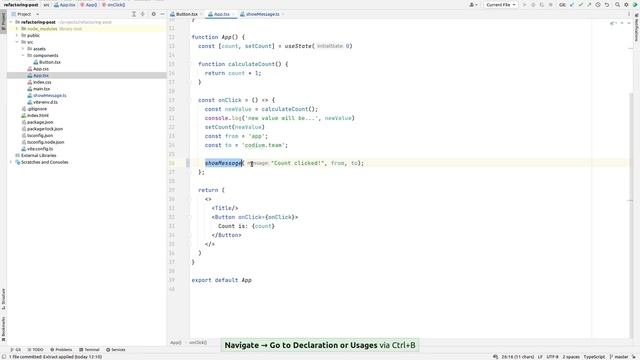Click the Git update project arrow icon

coord(572,5)
